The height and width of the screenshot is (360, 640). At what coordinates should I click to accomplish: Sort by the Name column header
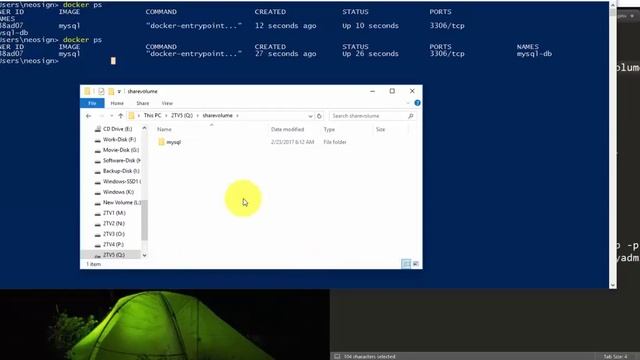pyautogui.click(x=164, y=129)
